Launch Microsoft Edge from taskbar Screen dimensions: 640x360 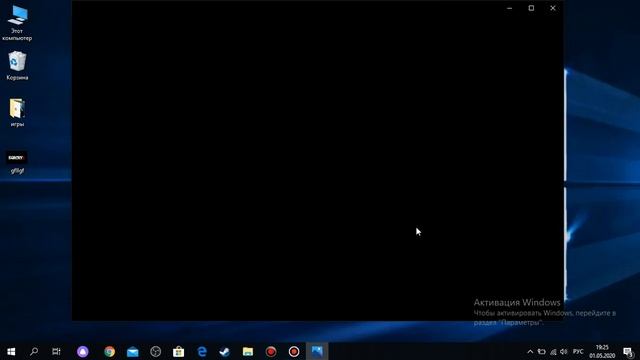tap(202, 351)
